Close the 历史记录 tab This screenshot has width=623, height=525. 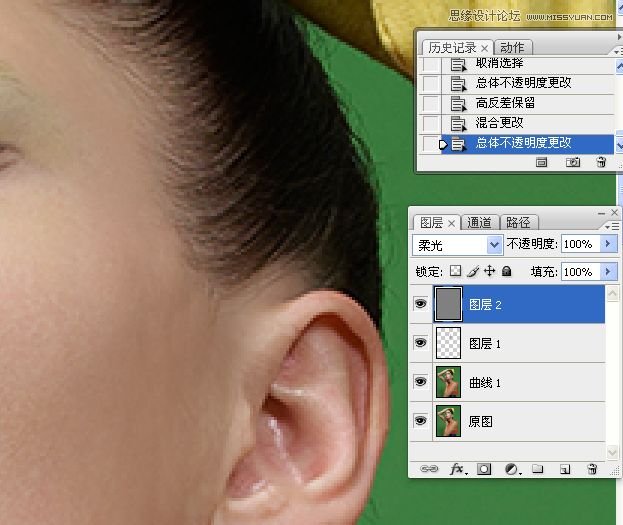484,48
